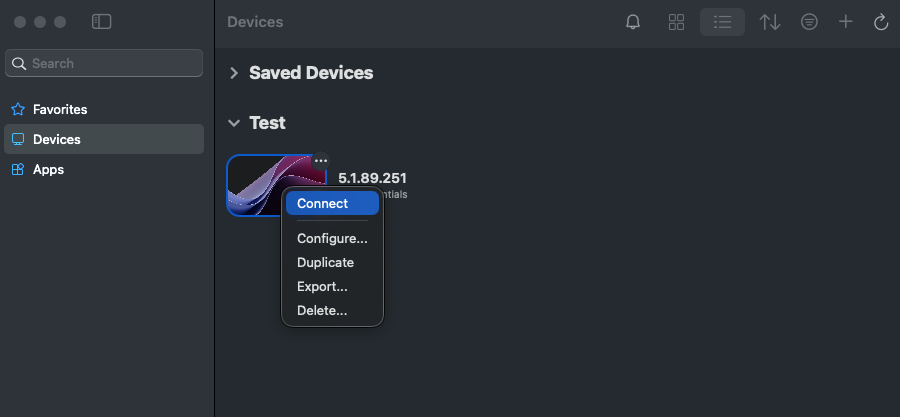The image size is (900, 417).
Task: Expand the Saved Devices section
Action: pyautogui.click(x=234, y=73)
